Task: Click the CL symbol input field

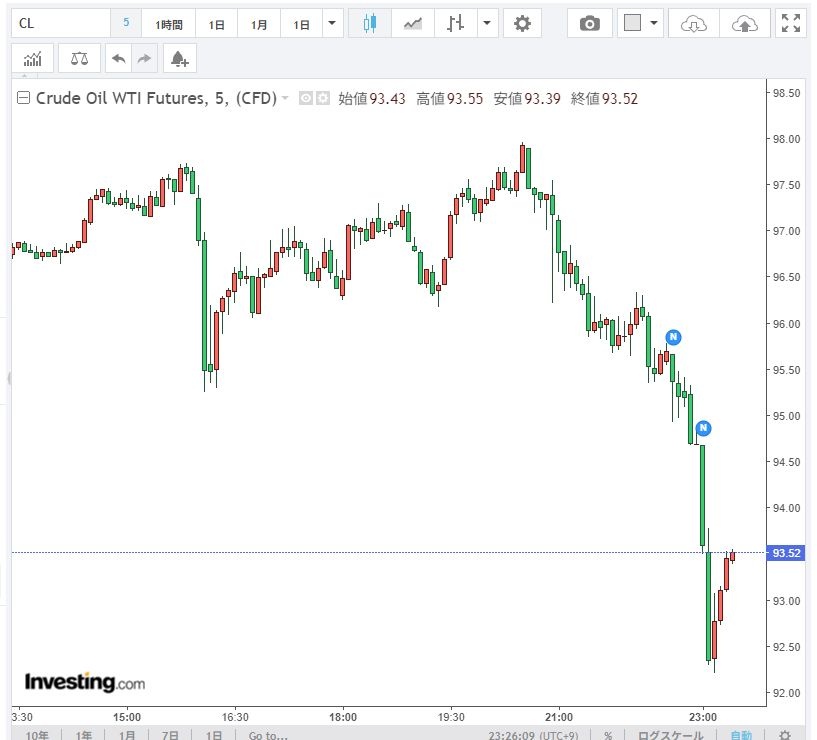Action: pos(60,23)
